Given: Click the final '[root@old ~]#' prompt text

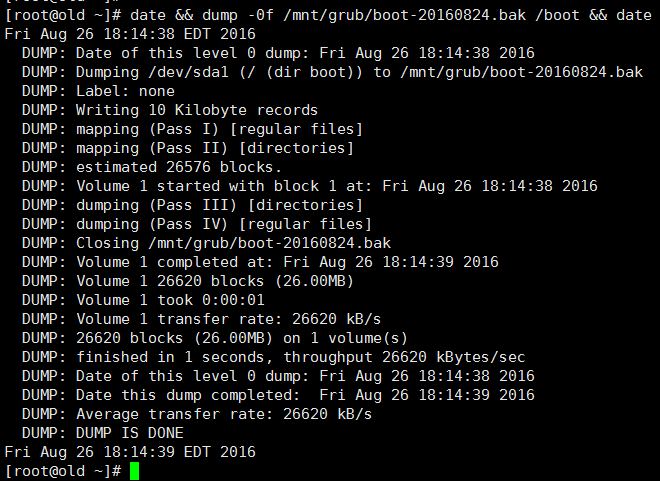Looking at the screenshot, I should [63, 471].
